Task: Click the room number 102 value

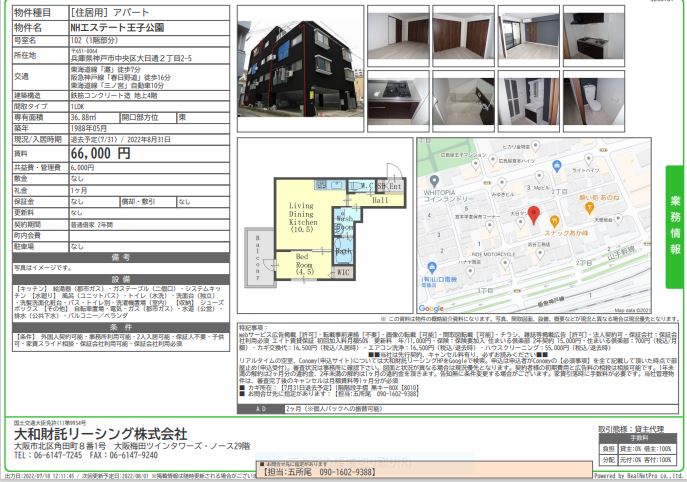Action: [95, 40]
